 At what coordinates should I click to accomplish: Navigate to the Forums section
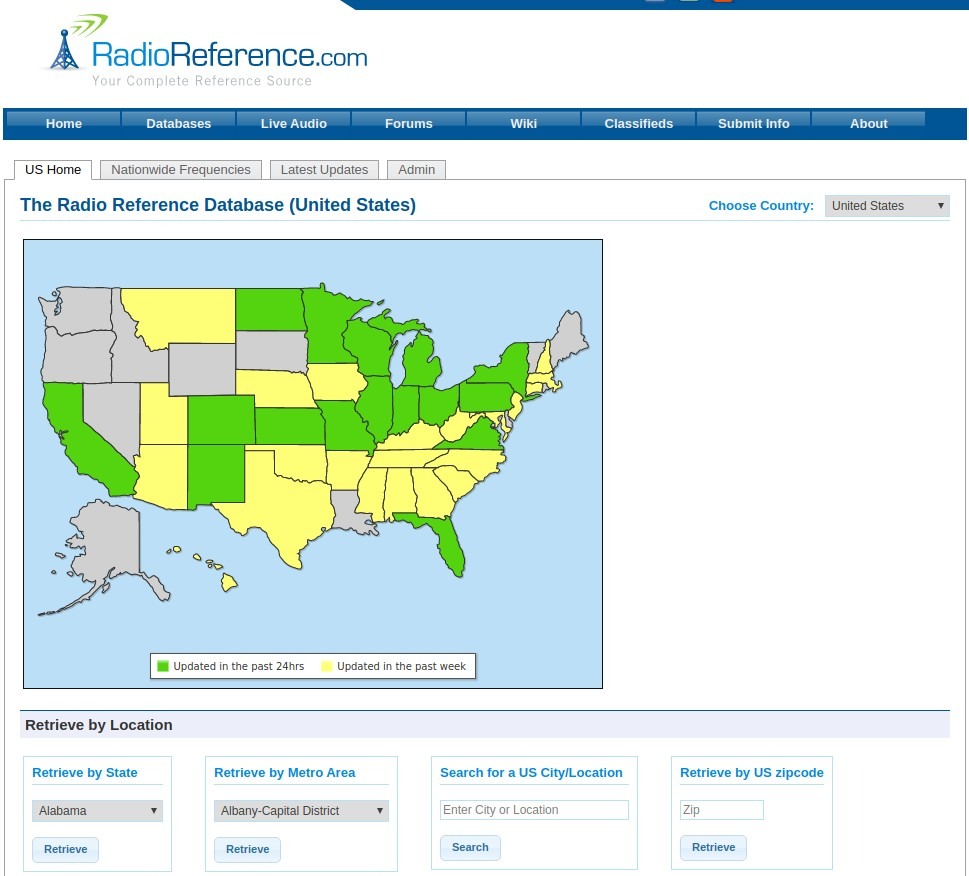[x=408, y=123]
